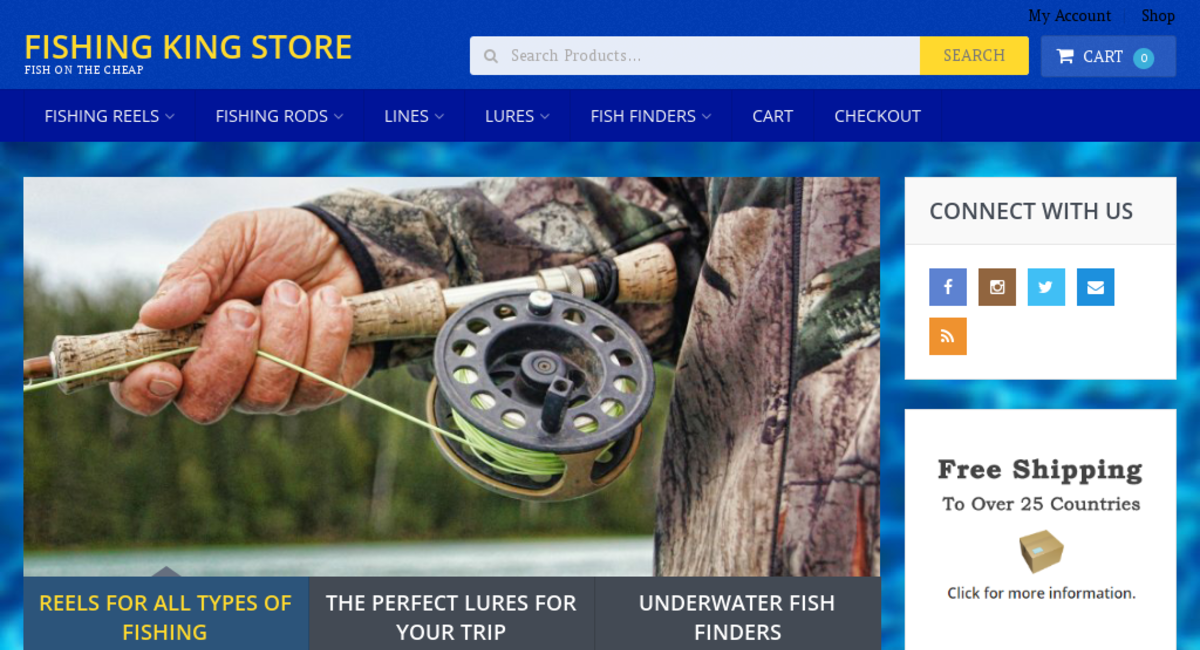Click the magnifier icon in search box

tap(491, 56)
